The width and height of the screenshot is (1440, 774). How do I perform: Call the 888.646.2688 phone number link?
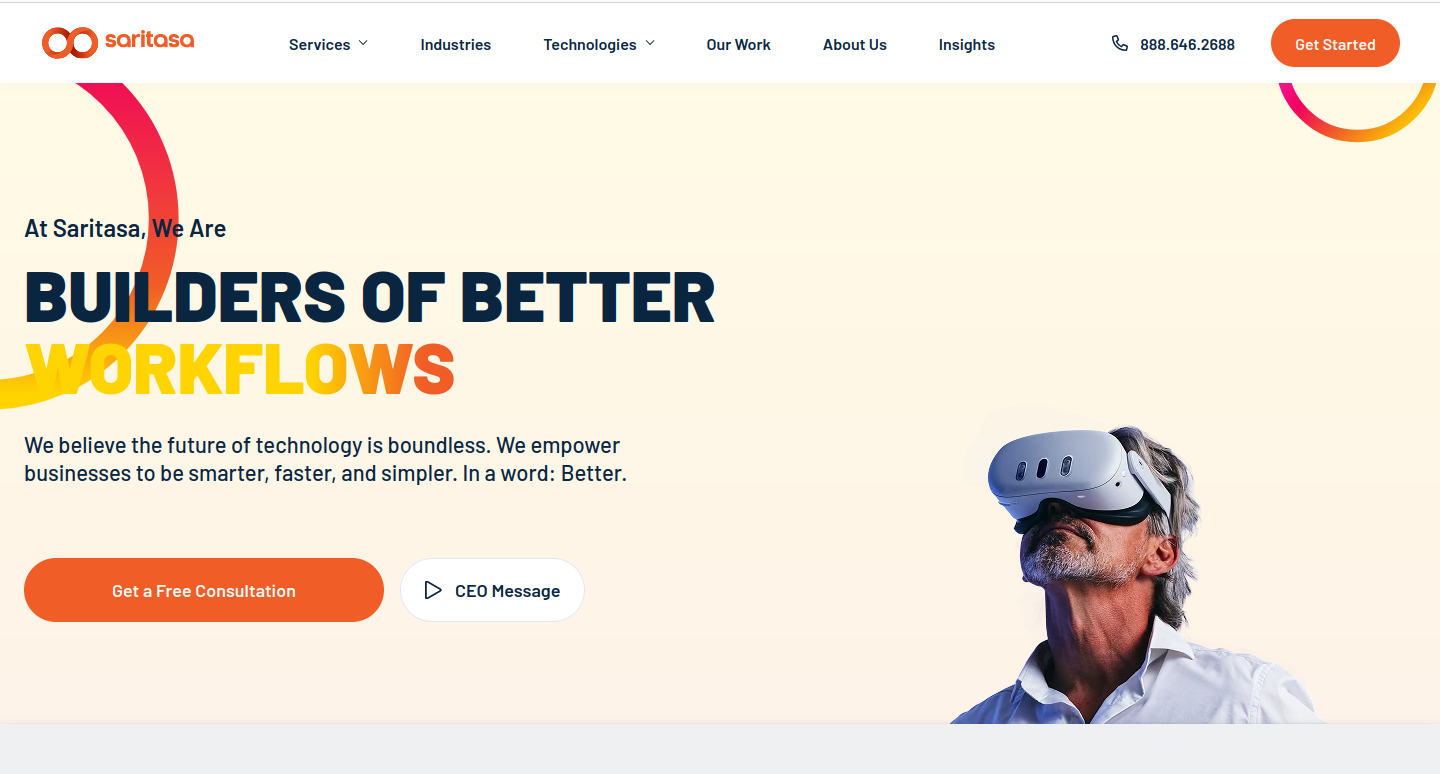click(x=1187, y=44)
